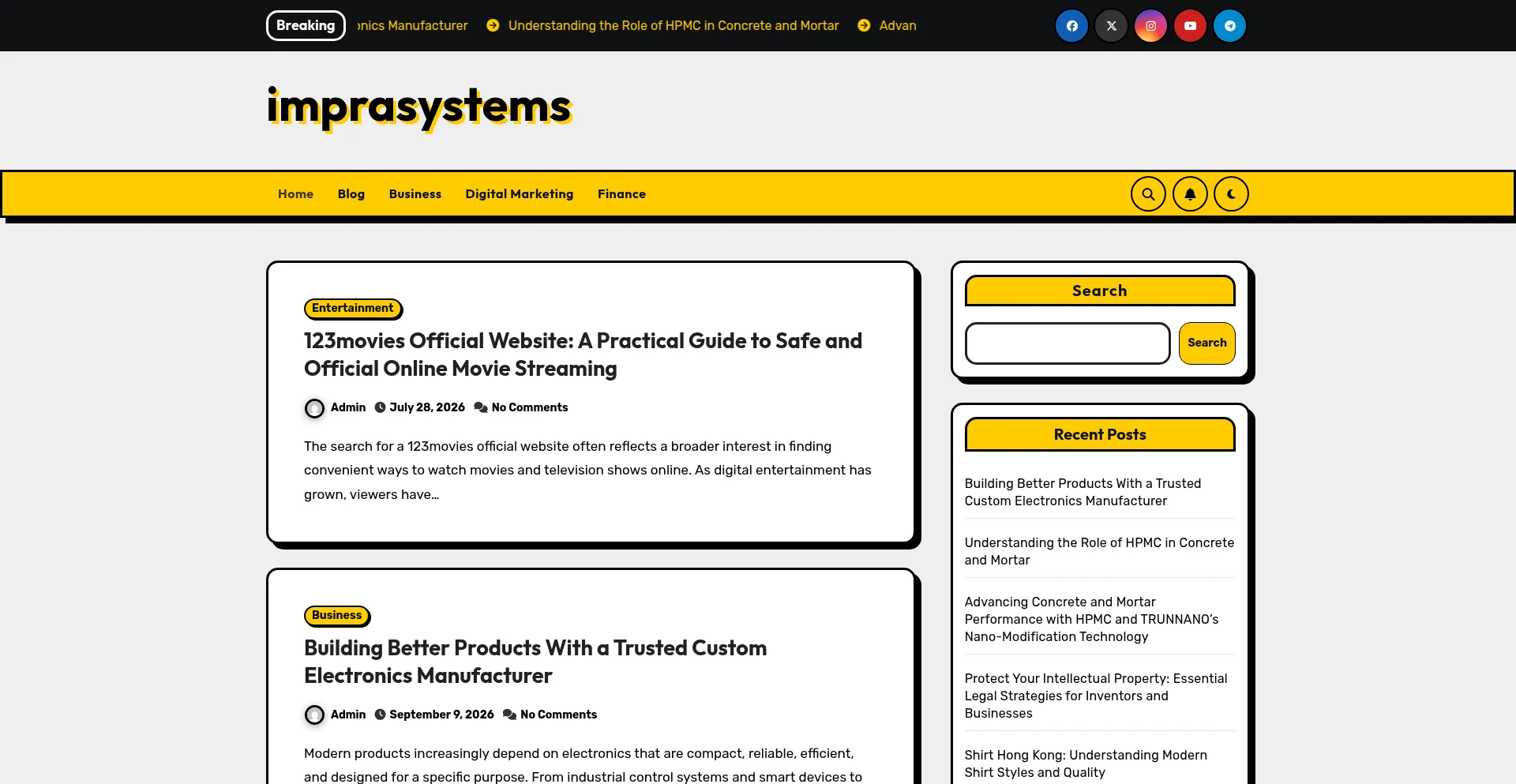Click the Recent Posts widget heading
The width and height of the screenshot is (1516, 784).
pos(1100,435)
